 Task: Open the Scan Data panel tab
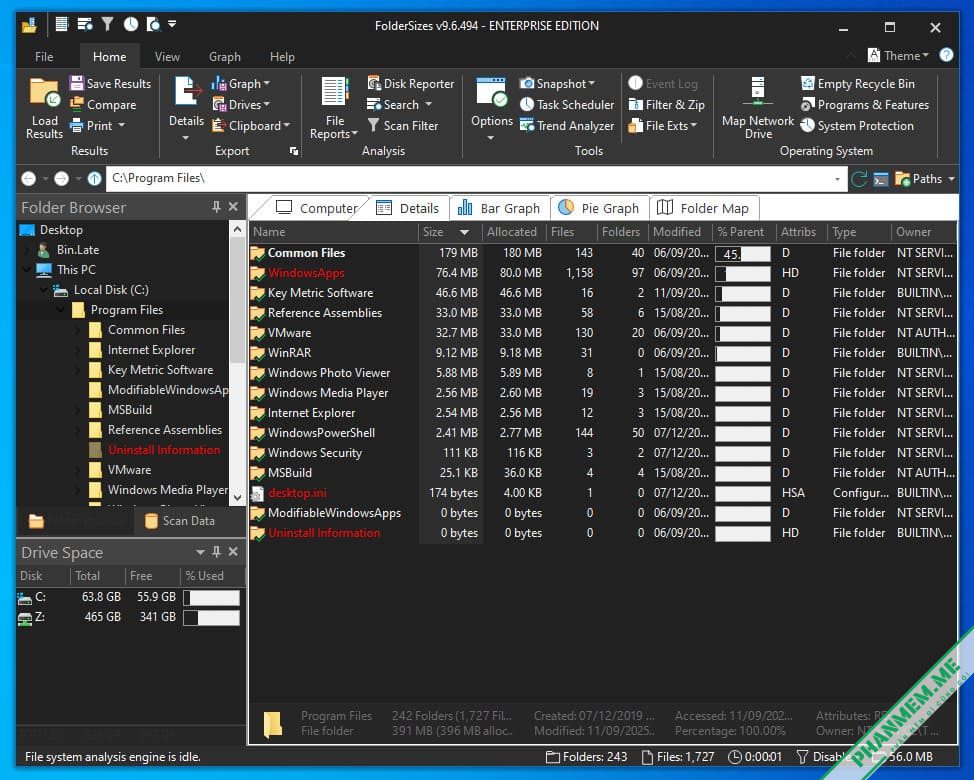tap(180, 521)
